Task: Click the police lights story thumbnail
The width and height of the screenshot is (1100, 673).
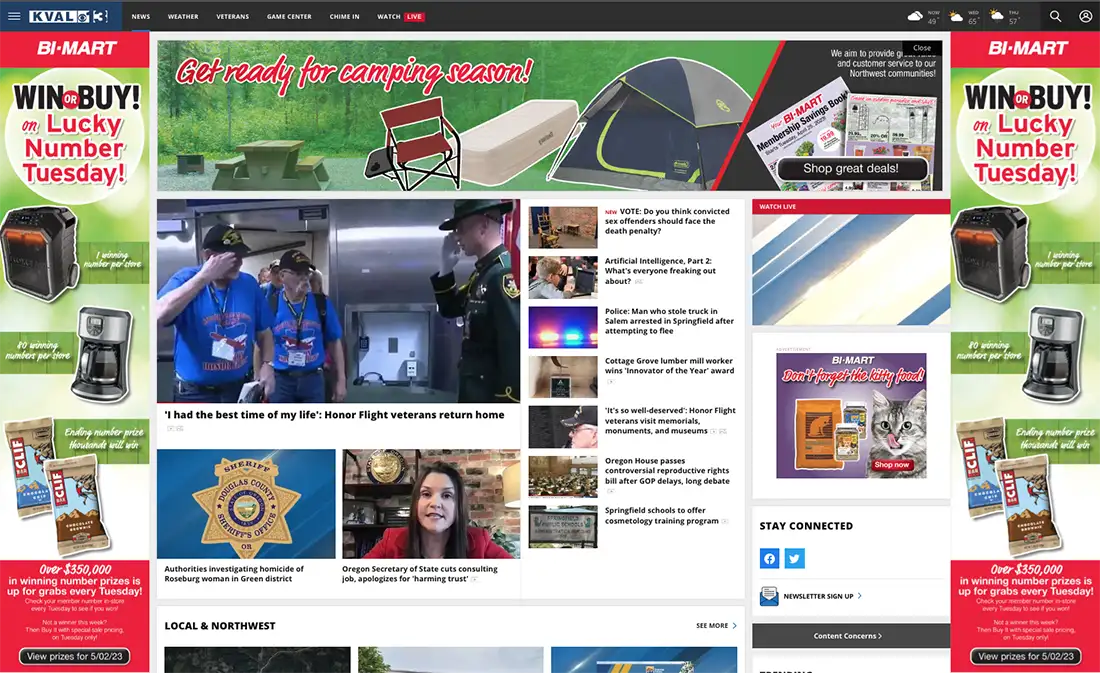Action: pyautogui.click(x=563, y=327)
